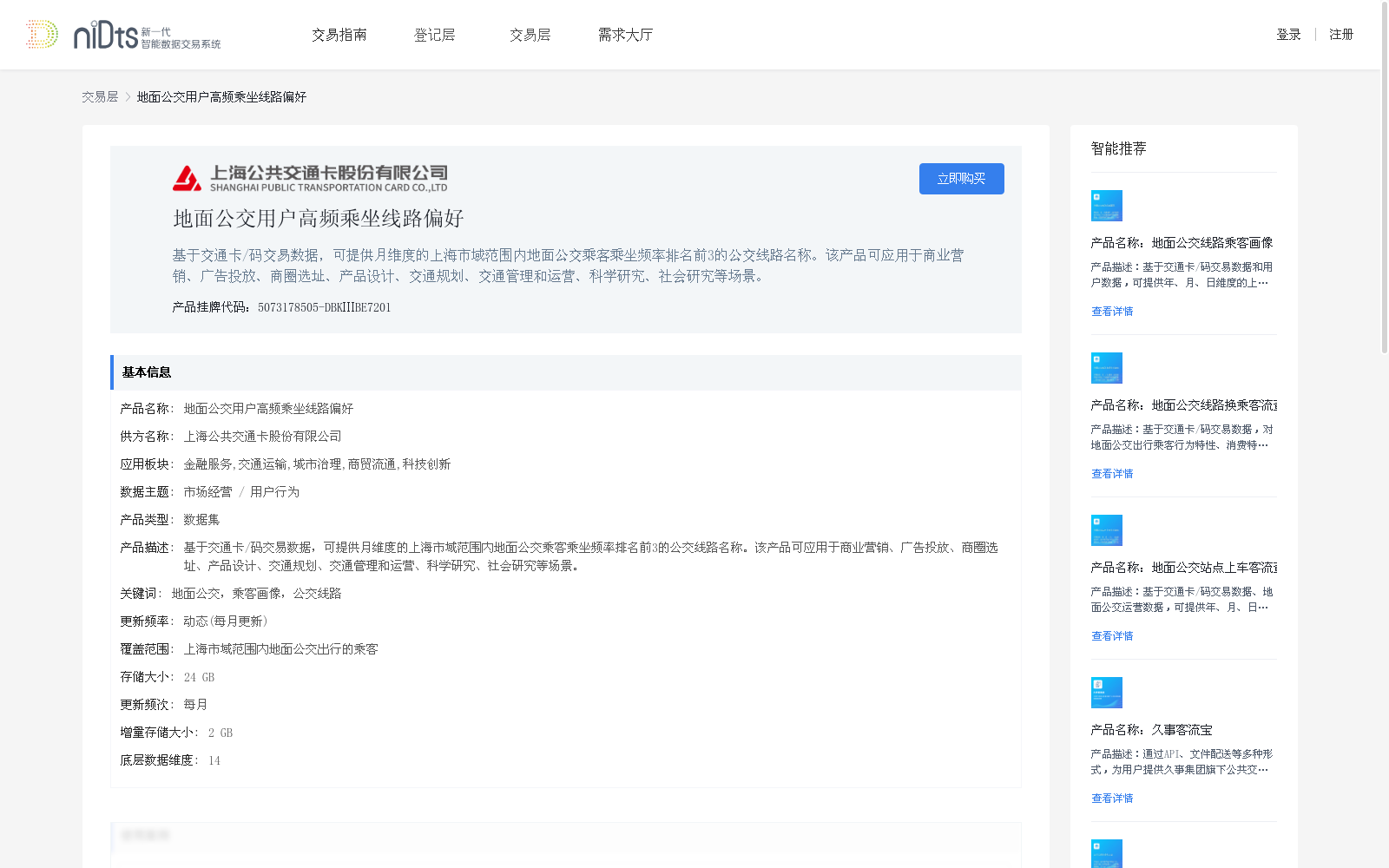Click the 智能推荐 panel heading
1389x868 pixels.
point(1119,148)
